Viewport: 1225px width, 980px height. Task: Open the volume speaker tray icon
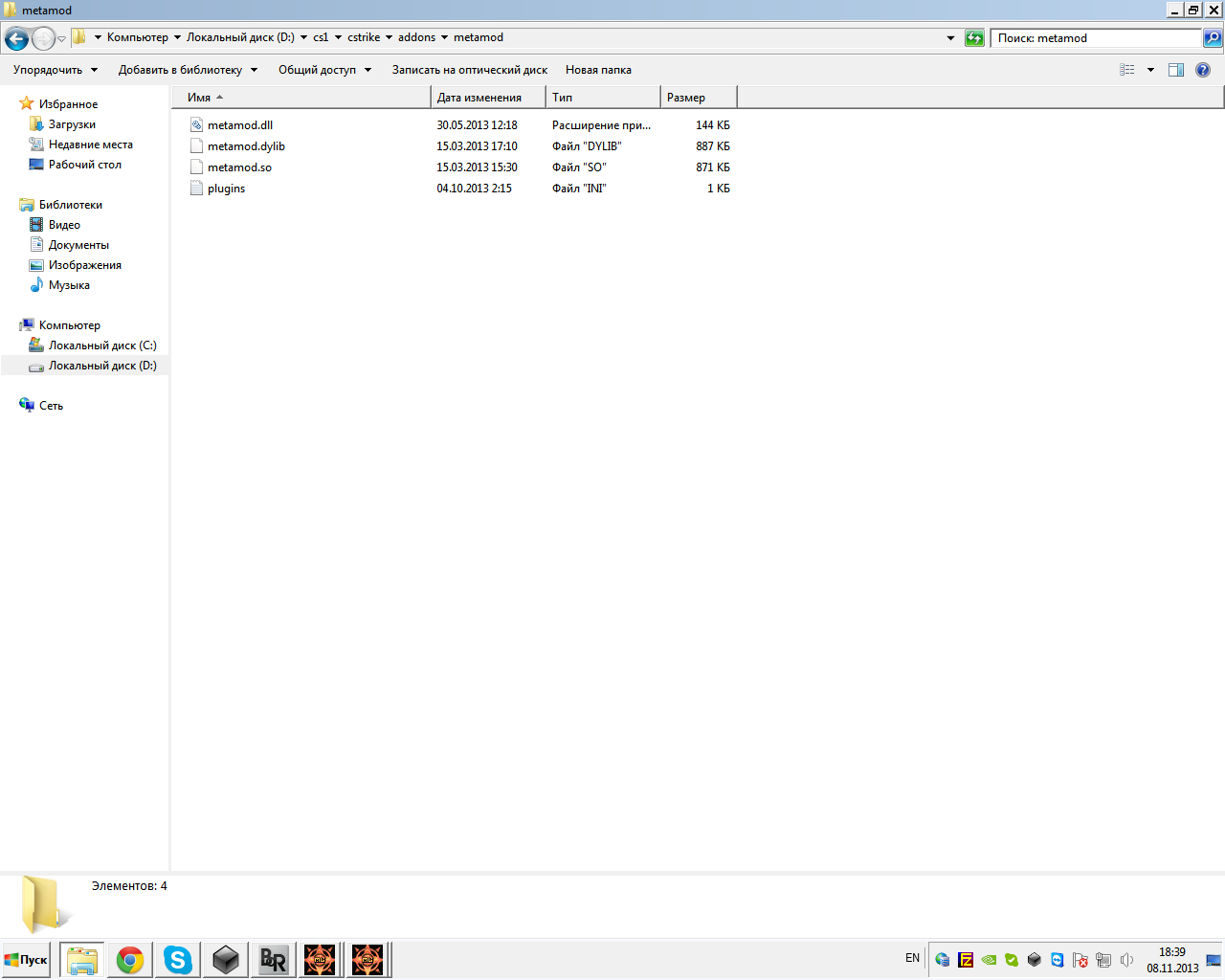(x=1126, y=960)
